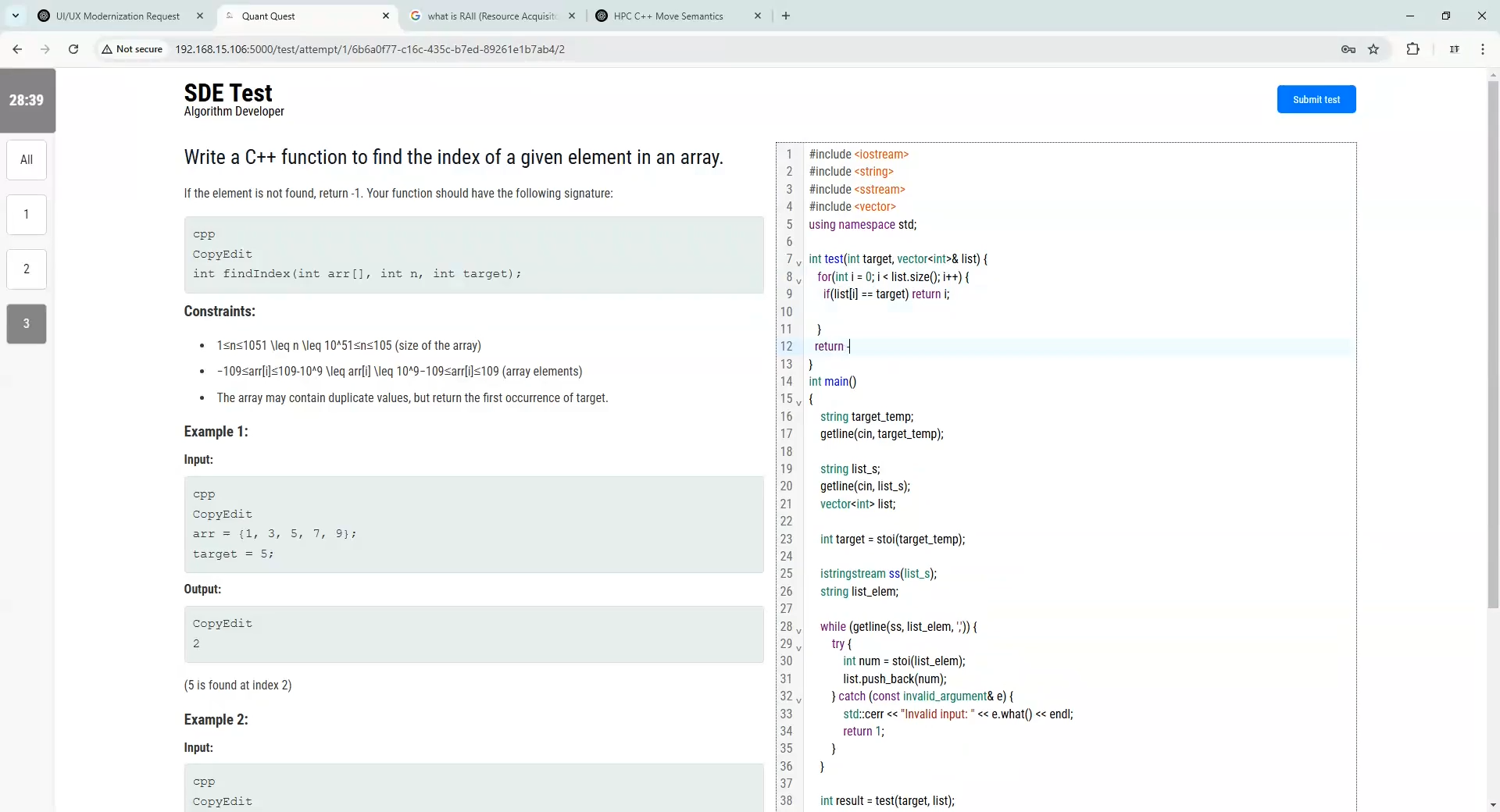Show All questions

[x=27, y=160]
